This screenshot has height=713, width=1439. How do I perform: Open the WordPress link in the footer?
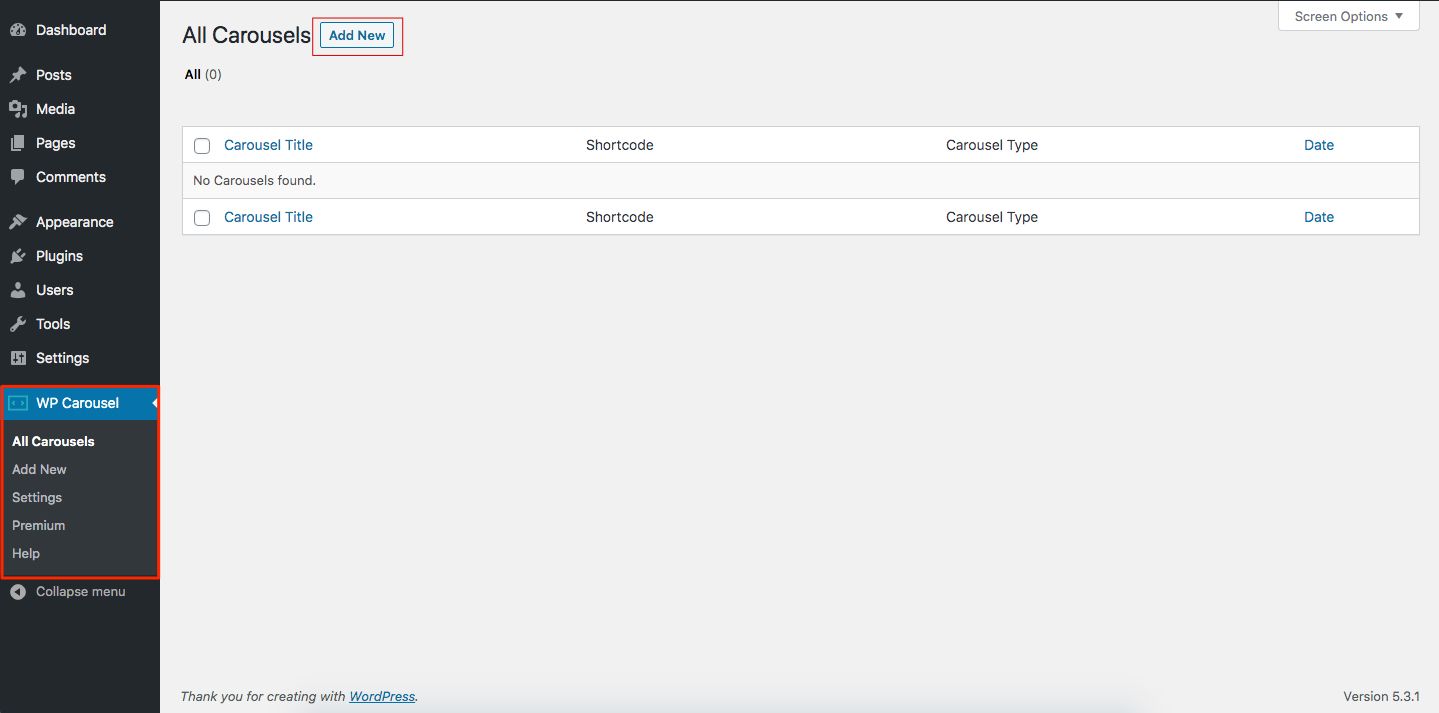(382, 696)
